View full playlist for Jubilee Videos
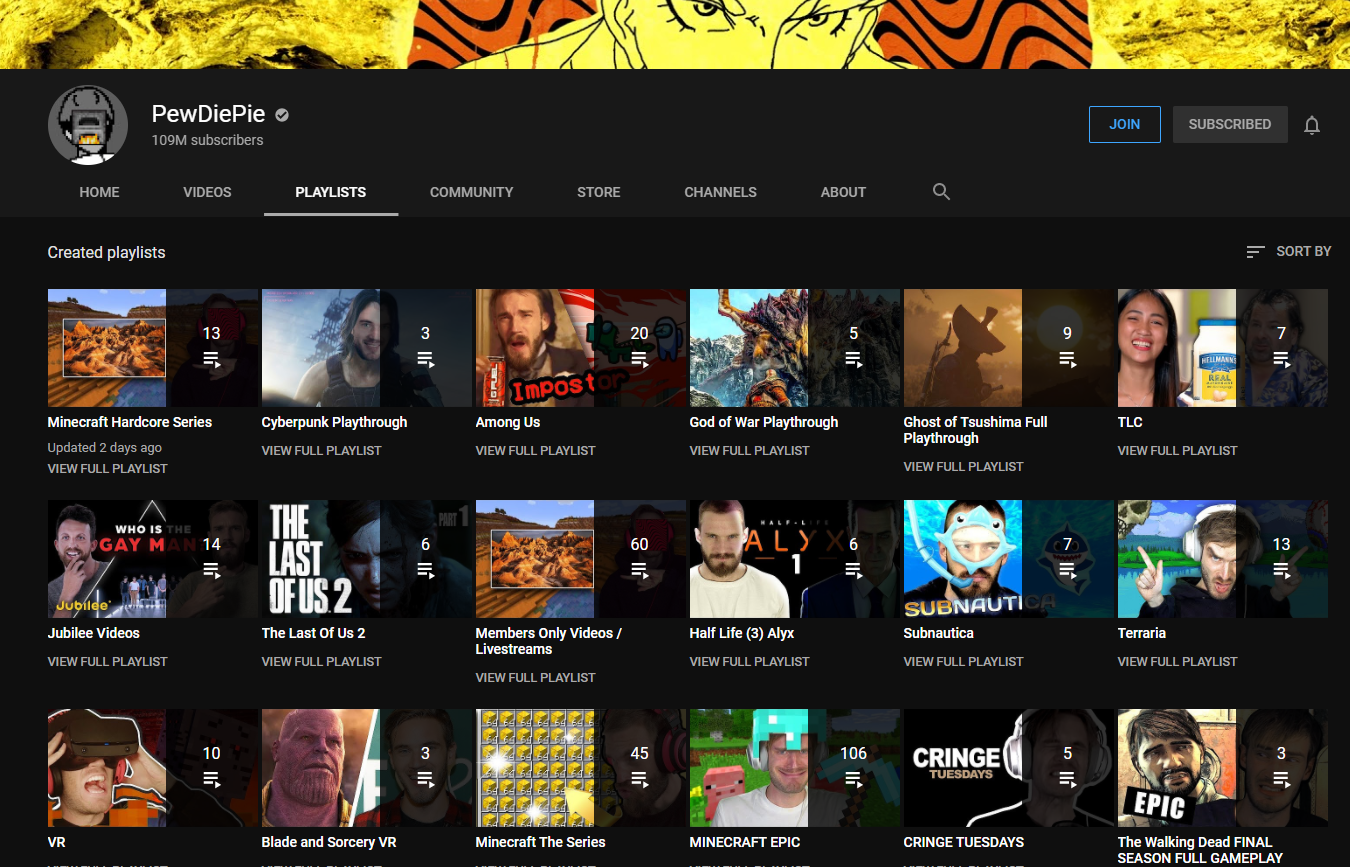 pyautogui.click(x=107, y=662)
